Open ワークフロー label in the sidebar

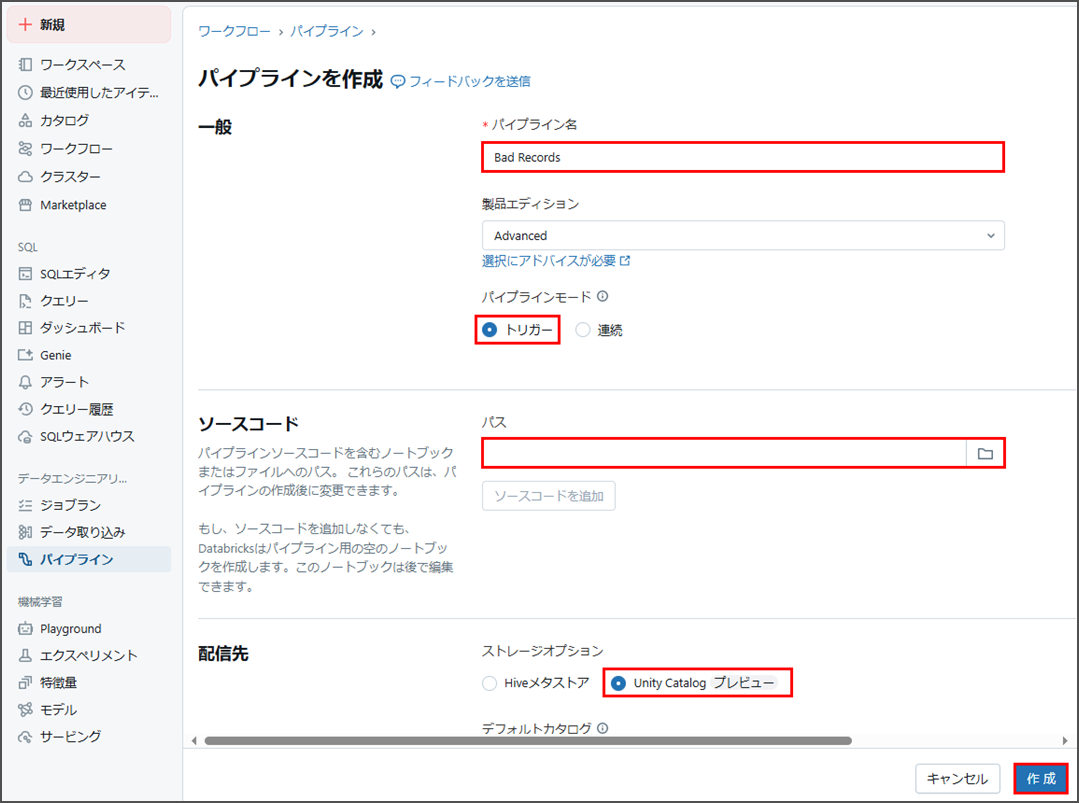click(76, 149)
